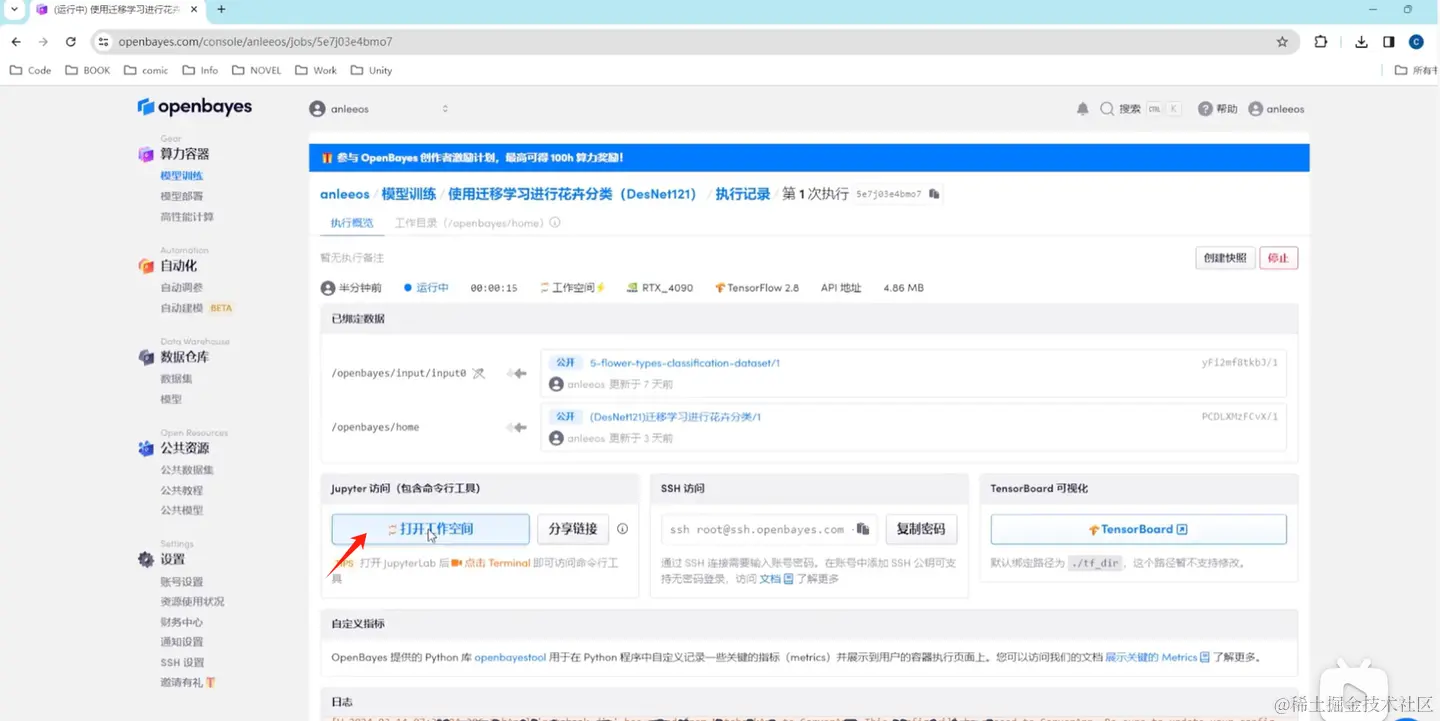The image size is (1440, 721).
Task: Select 模型部署 in the sidebar
Action: (182, 196)
